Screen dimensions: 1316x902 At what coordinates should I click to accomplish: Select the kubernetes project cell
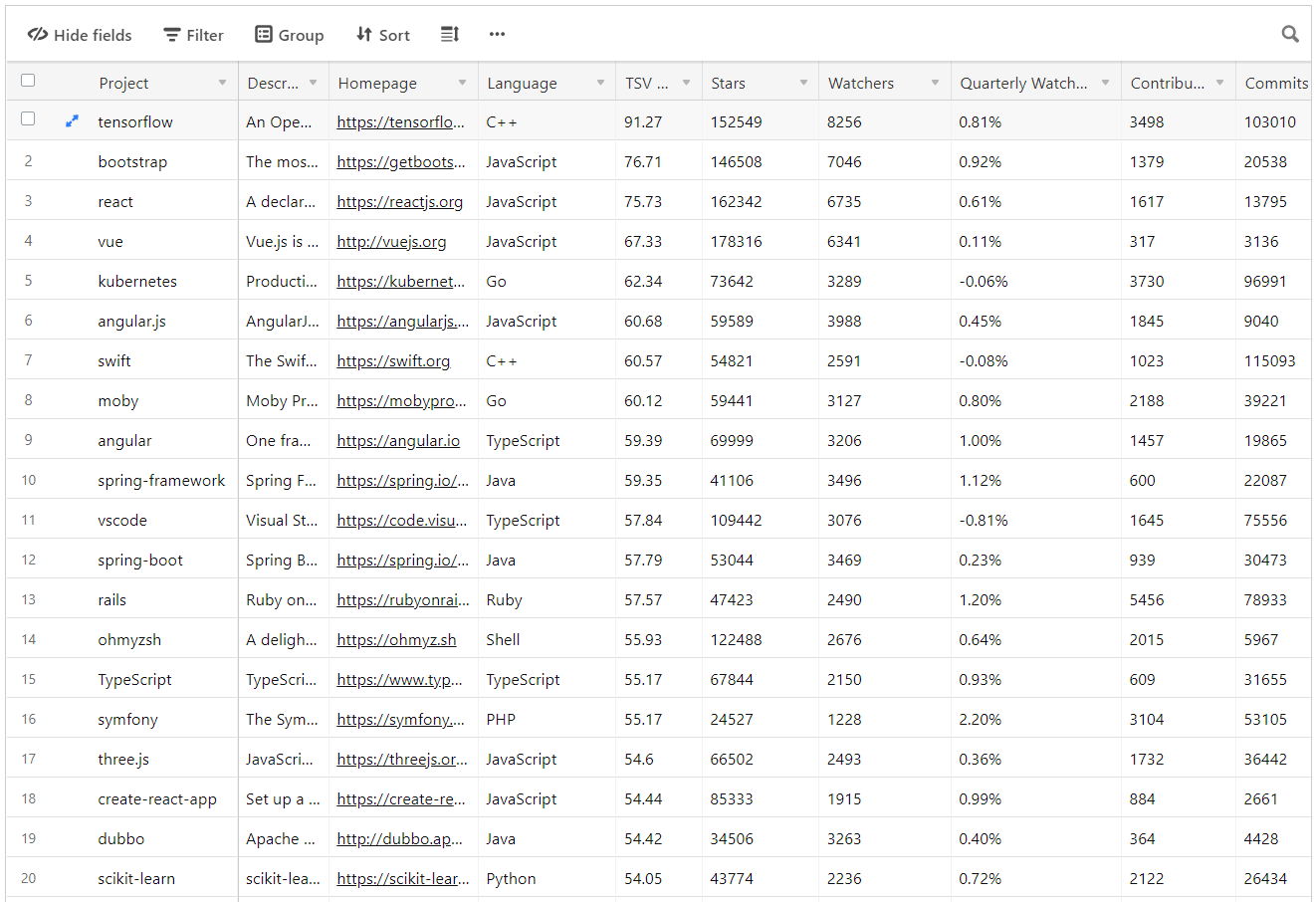[x=137, y=282]
